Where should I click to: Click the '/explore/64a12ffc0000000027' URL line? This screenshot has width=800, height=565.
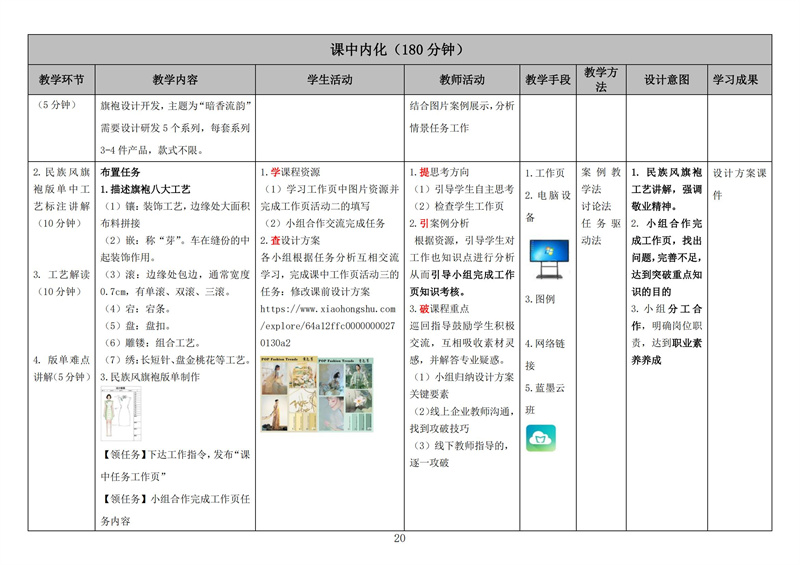pyautogui.click(x=328, y=326)
